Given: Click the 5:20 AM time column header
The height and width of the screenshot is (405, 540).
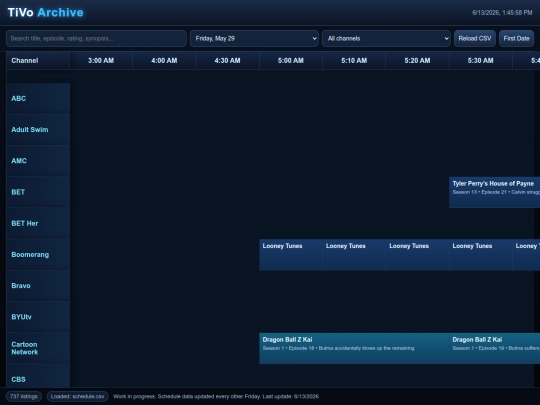Looking at the screenshot, I should tap(417, 61).
